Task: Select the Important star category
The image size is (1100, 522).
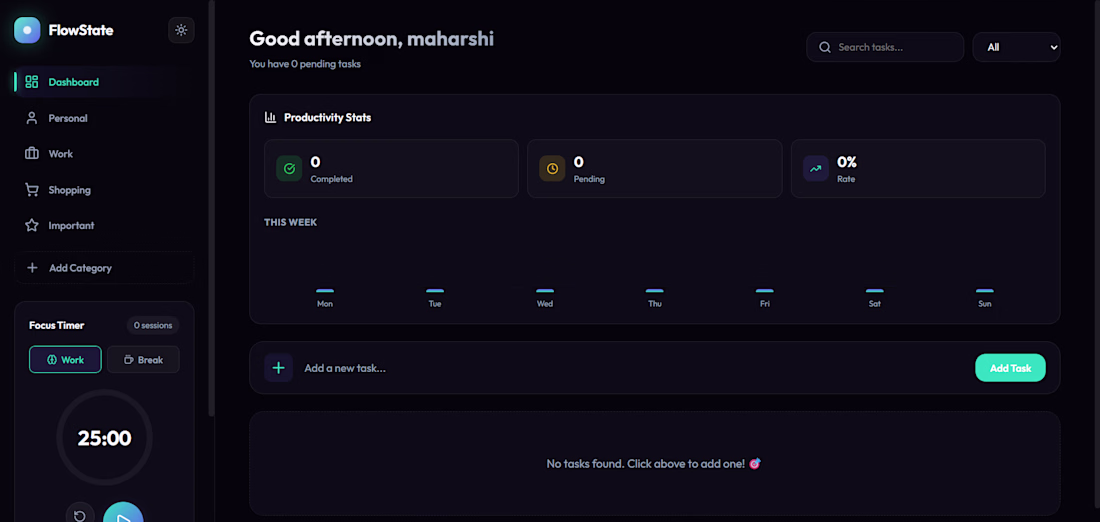Action: coord(71,226)
